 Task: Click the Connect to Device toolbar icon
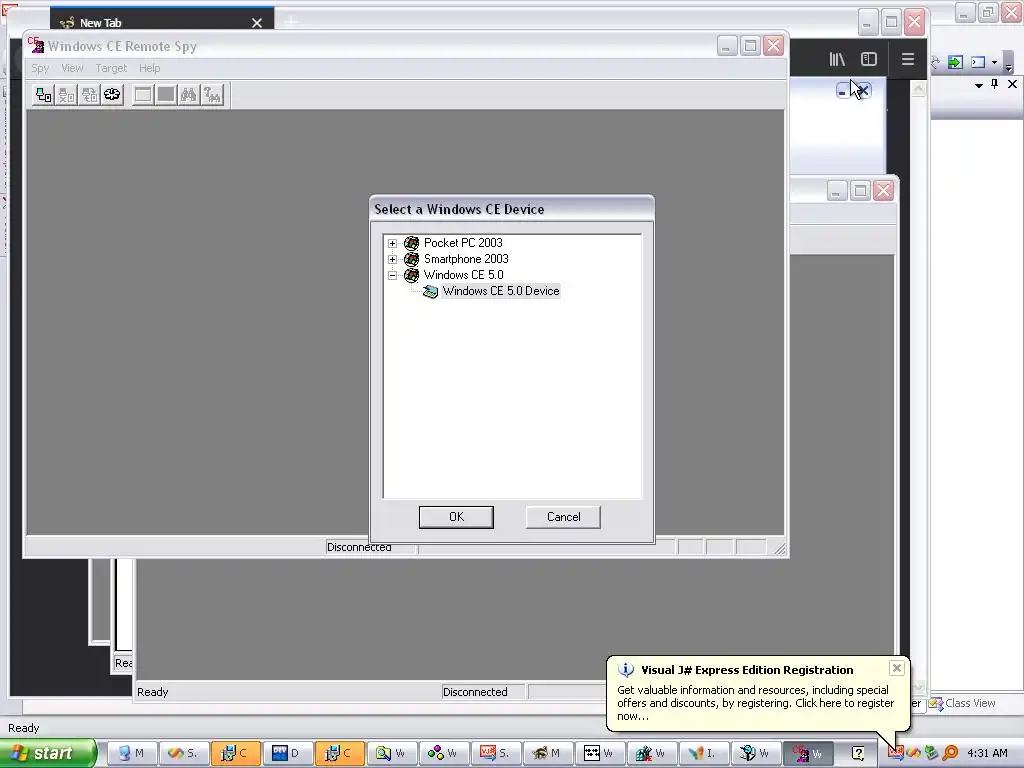[44, 95]
